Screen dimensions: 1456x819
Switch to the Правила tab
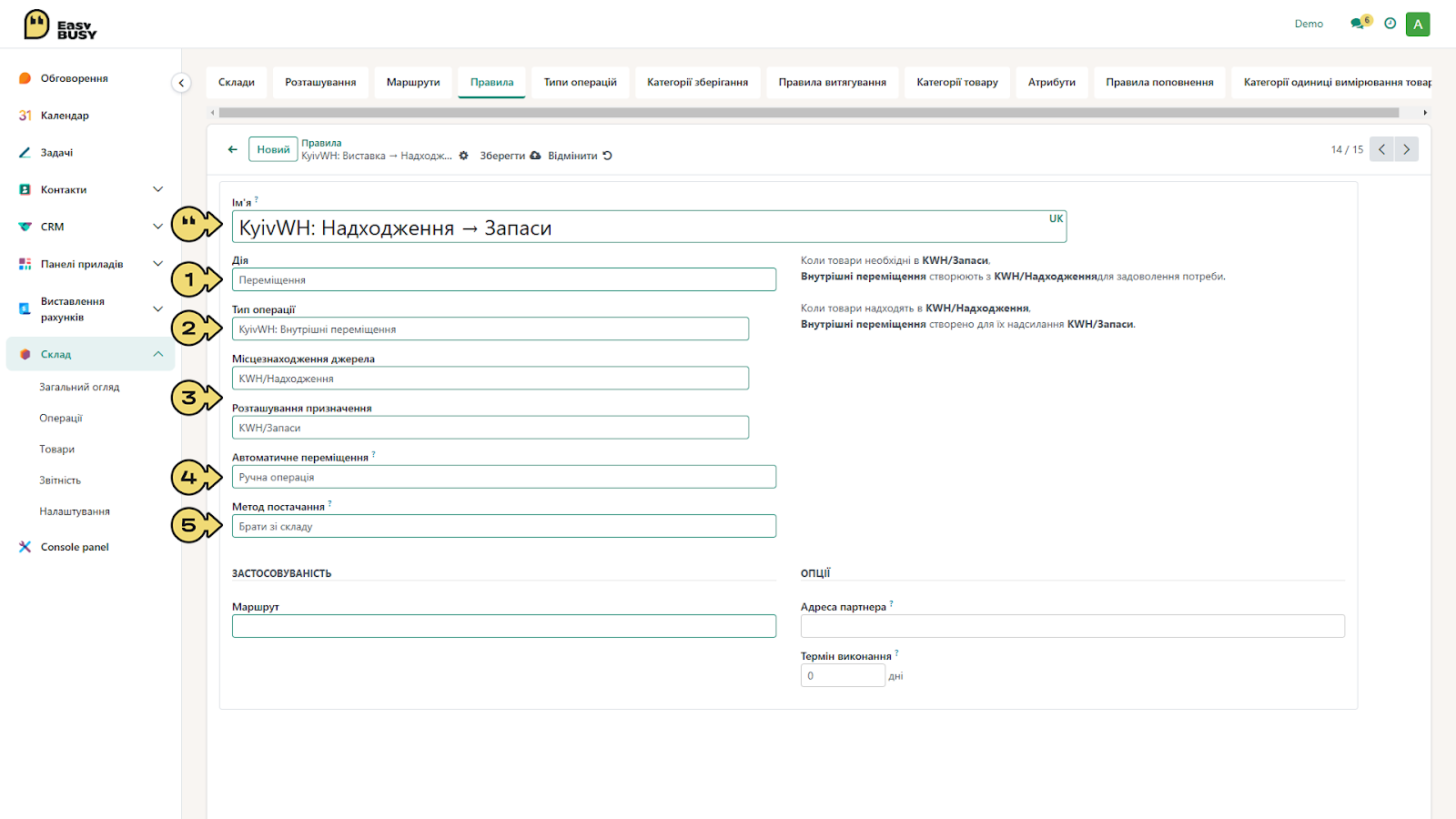(x=491, y=82)
